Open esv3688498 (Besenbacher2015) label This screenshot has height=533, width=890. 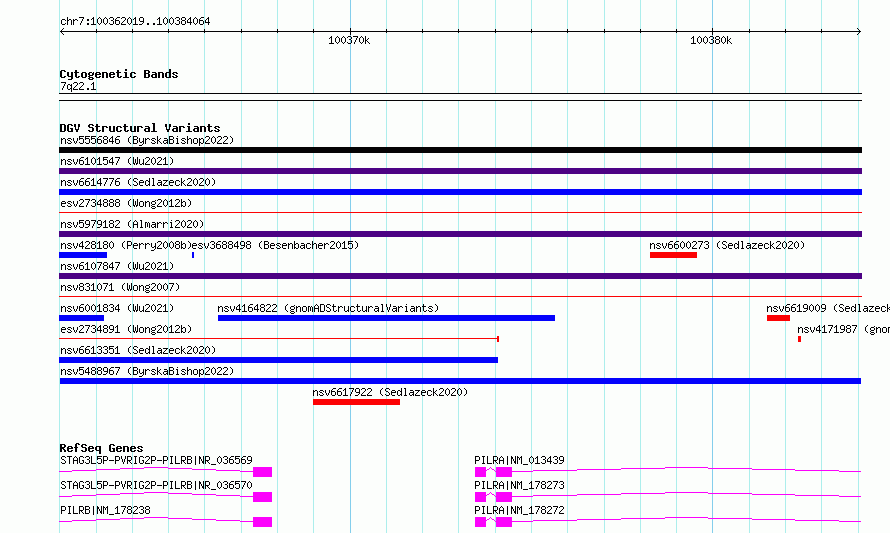point(275,245)
